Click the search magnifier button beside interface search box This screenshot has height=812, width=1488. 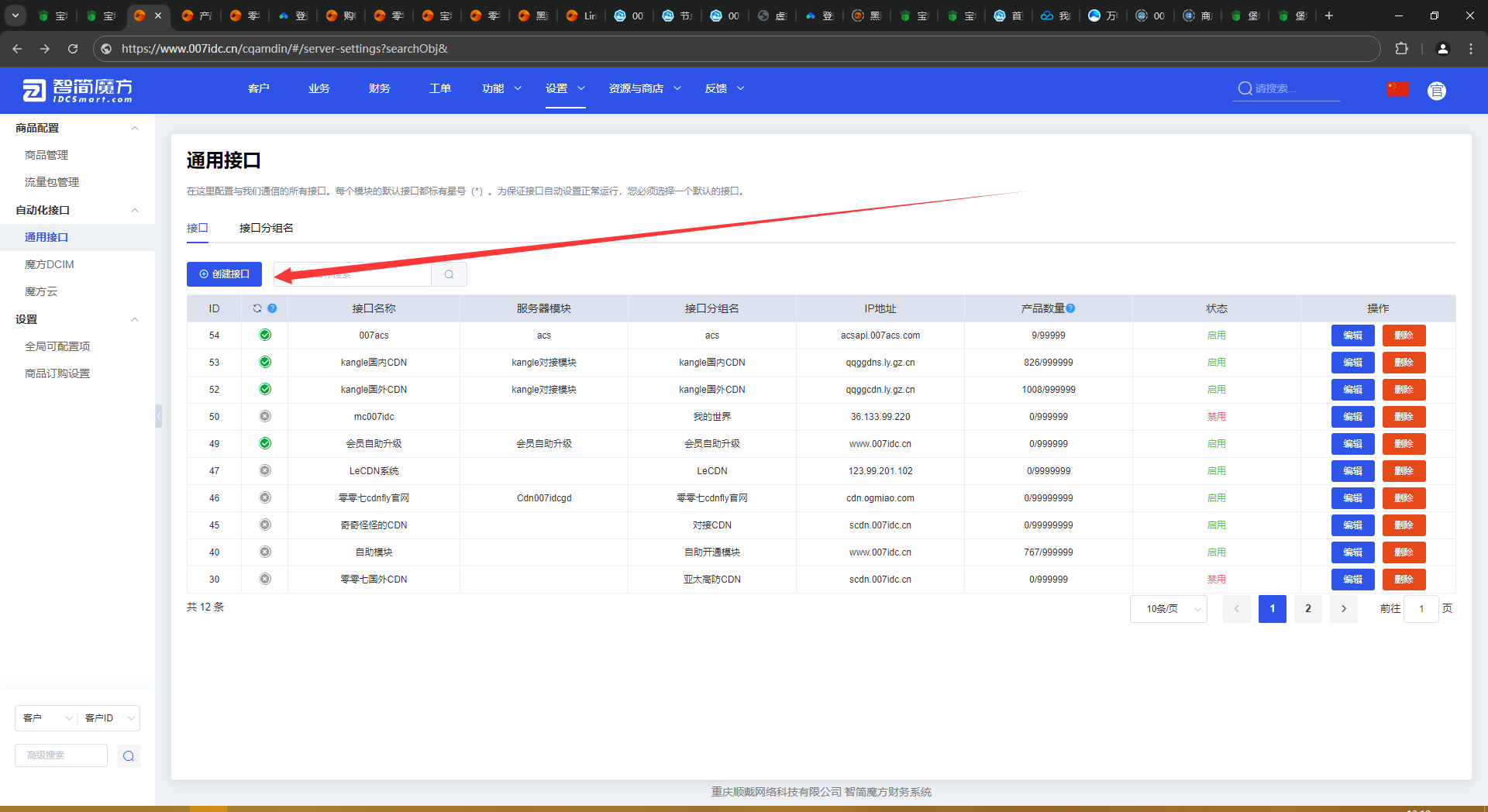[449, 274]
